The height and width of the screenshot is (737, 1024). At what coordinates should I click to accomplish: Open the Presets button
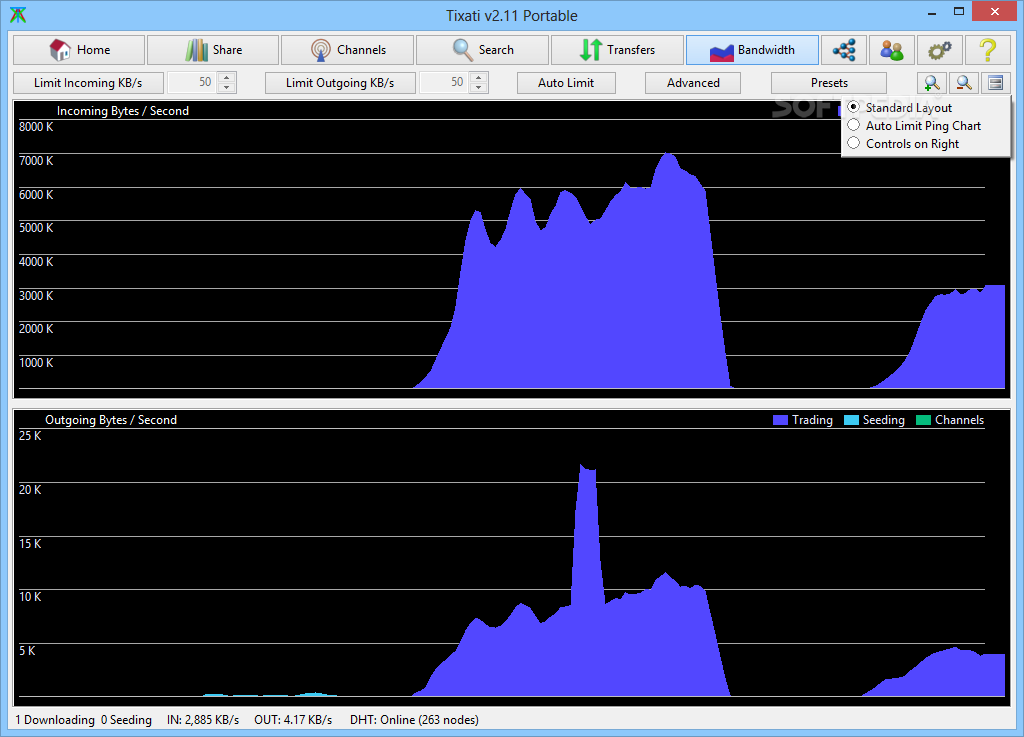coord(829,83)
